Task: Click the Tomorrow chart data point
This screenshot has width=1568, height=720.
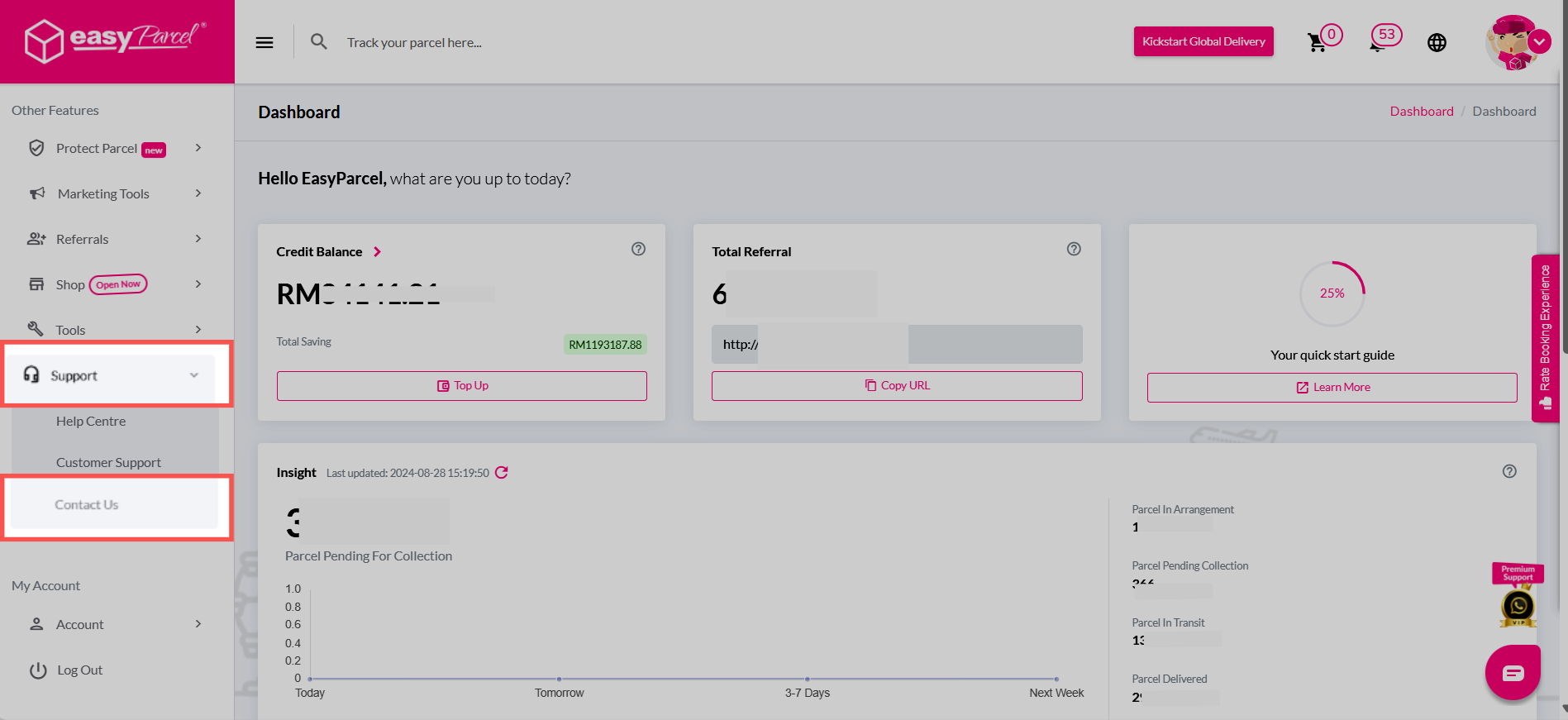Action: coord(559,679)
